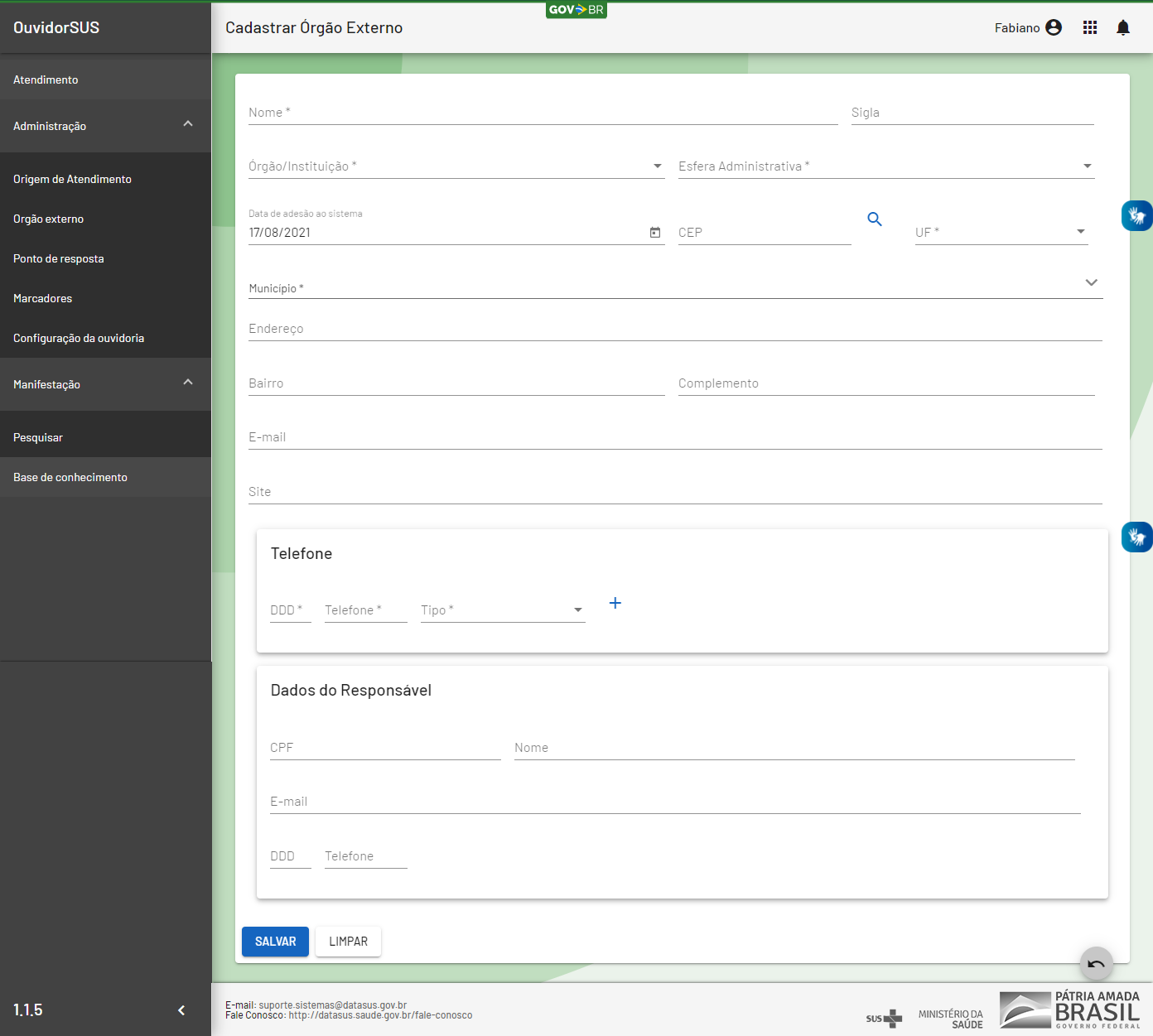Click the Fabiano user account icon
This screenshot has height=1036, width=1153.
[1053, 28]
